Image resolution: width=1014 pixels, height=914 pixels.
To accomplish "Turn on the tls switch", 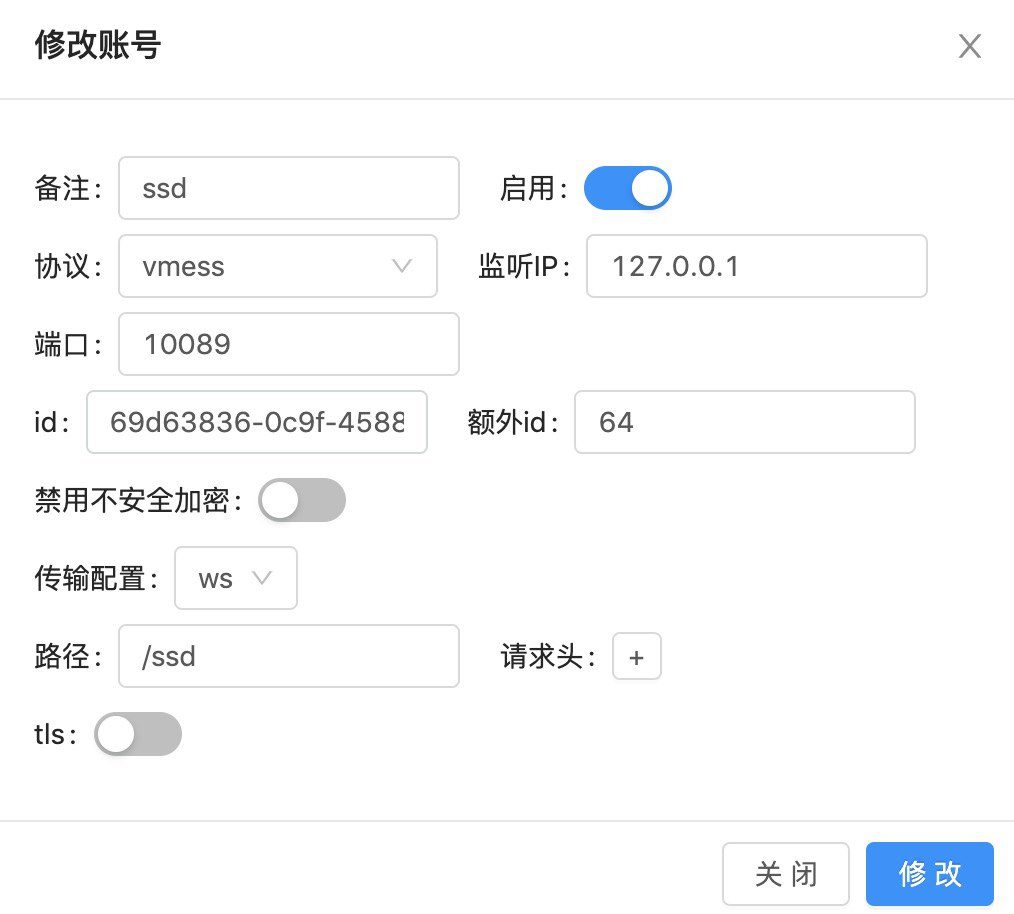I will click(x=138, y=735).
